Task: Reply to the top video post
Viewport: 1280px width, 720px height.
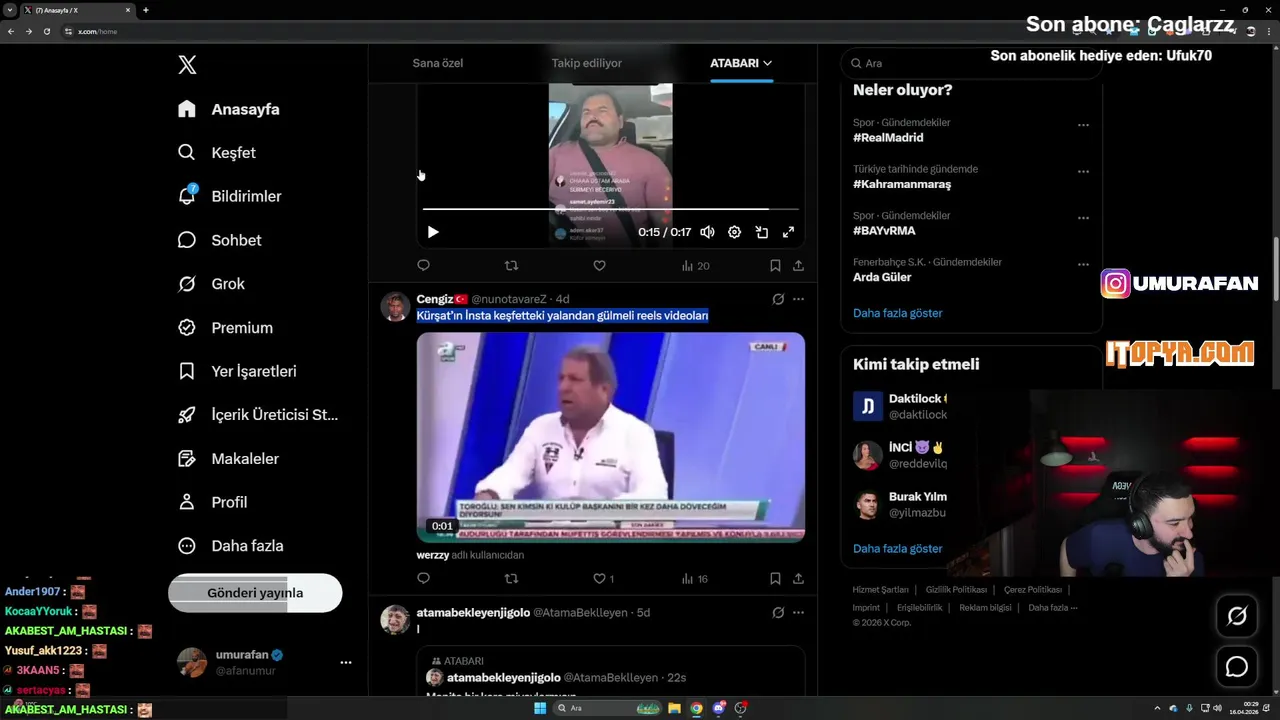Action: (x=423, y=266)
